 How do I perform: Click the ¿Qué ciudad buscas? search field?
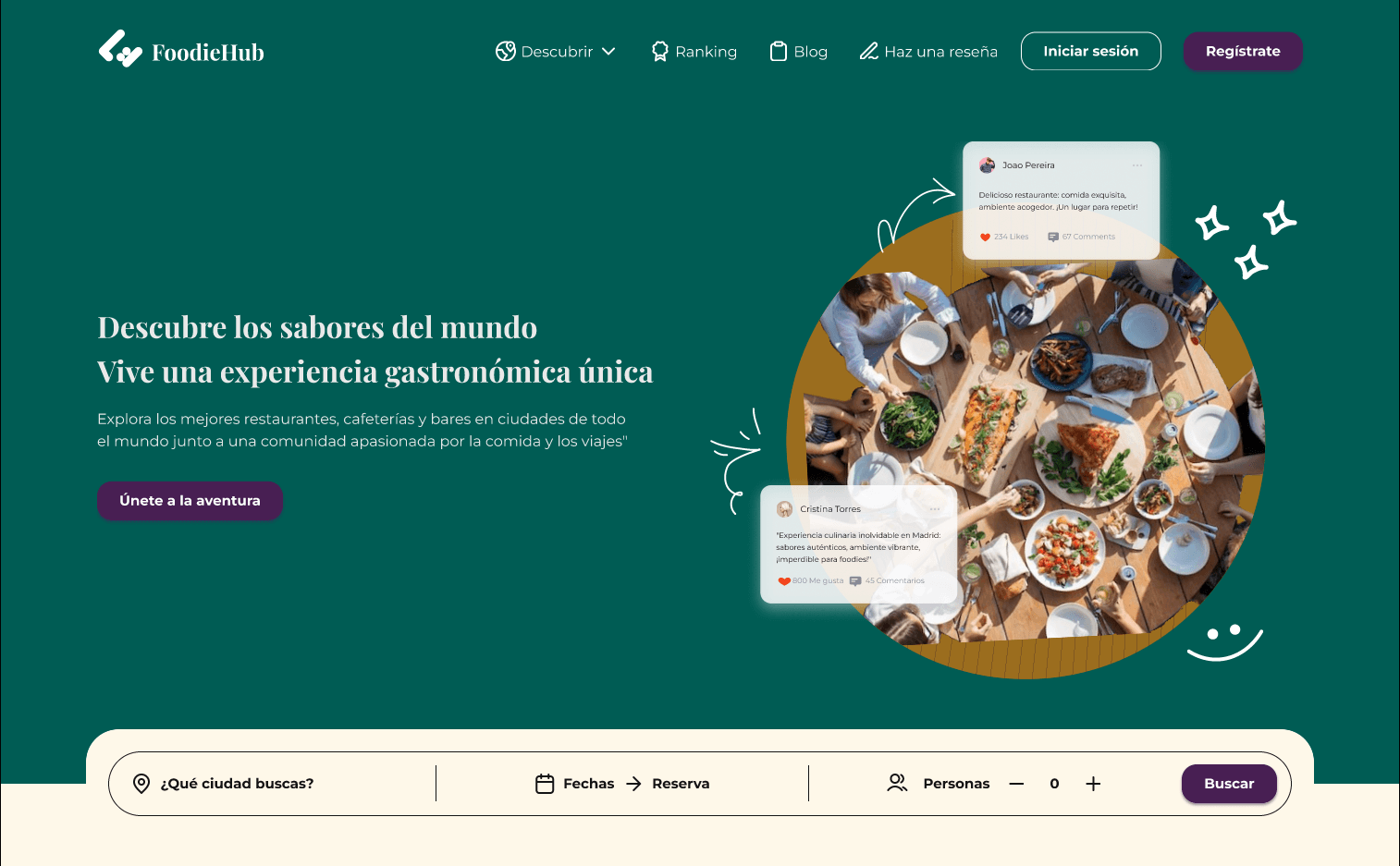click(272, 784)
